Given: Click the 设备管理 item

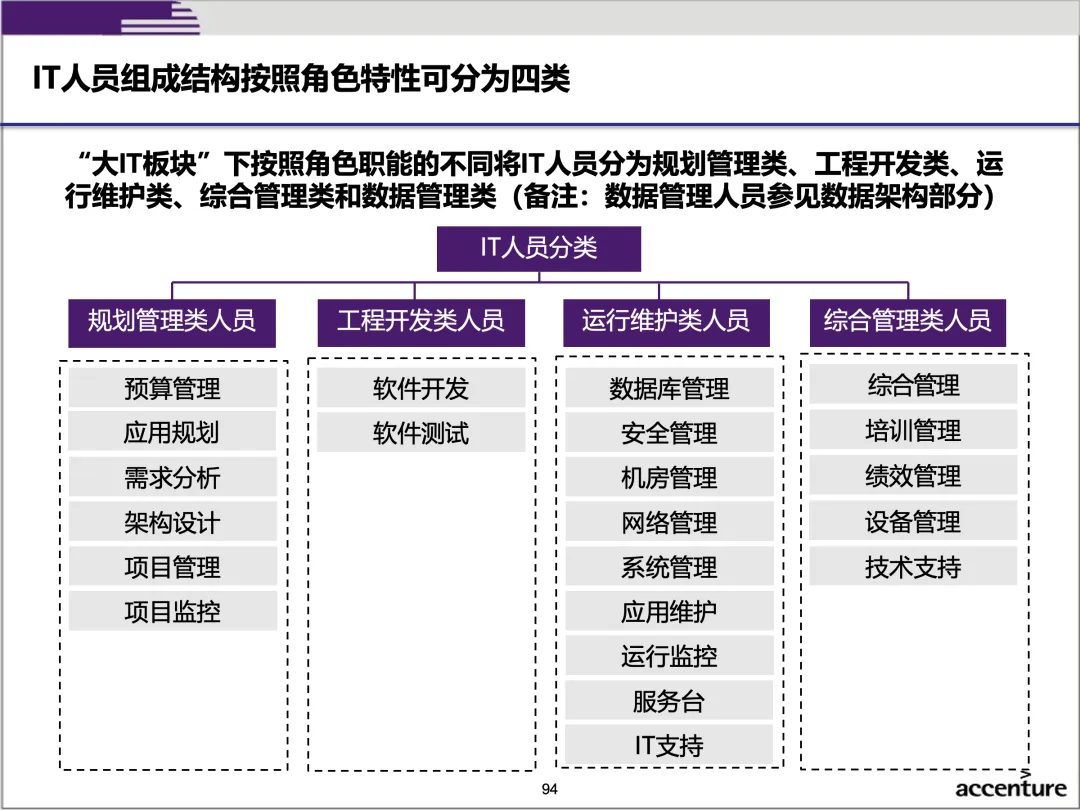Looking at the screenshot, I should [x=913, y=521].
